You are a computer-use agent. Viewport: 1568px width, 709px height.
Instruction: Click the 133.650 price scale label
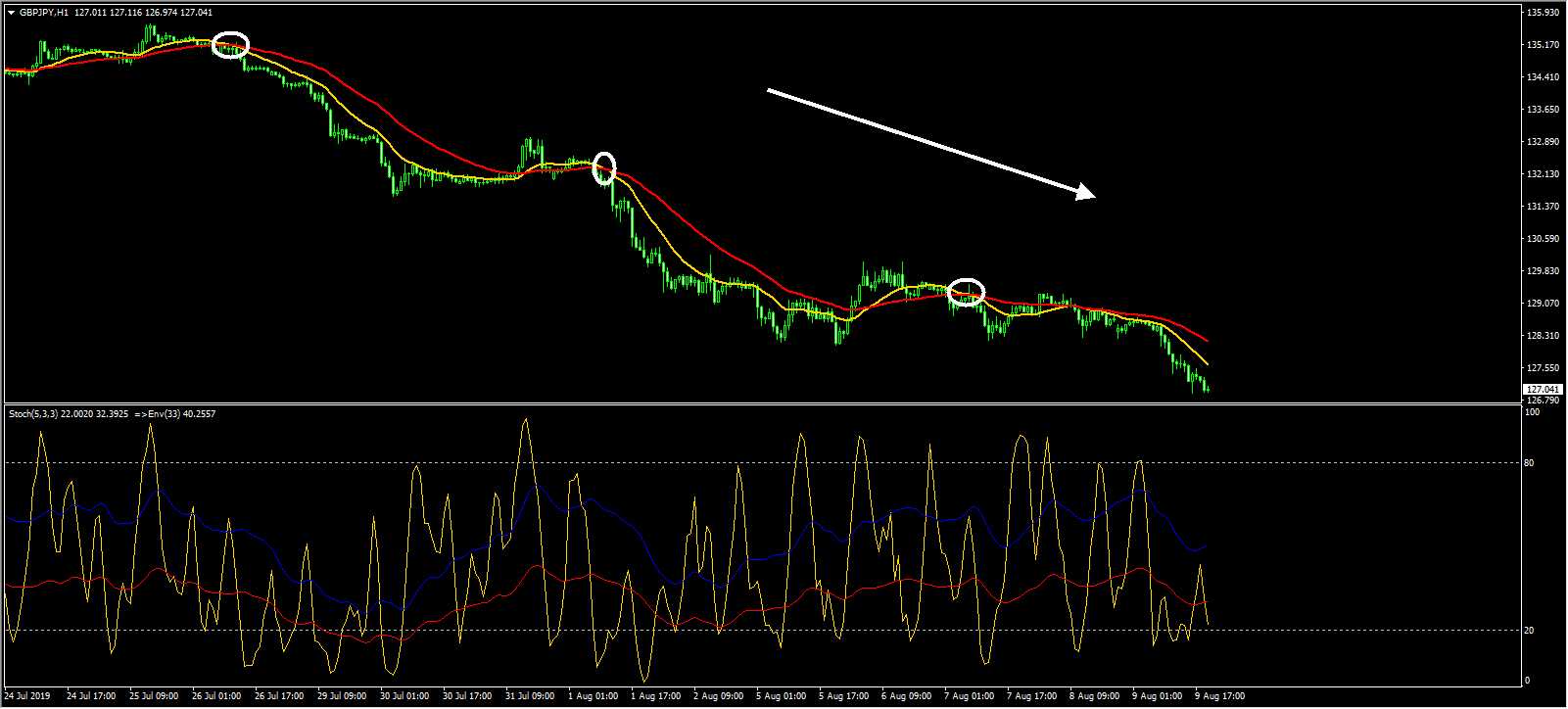pos(1542,110)
